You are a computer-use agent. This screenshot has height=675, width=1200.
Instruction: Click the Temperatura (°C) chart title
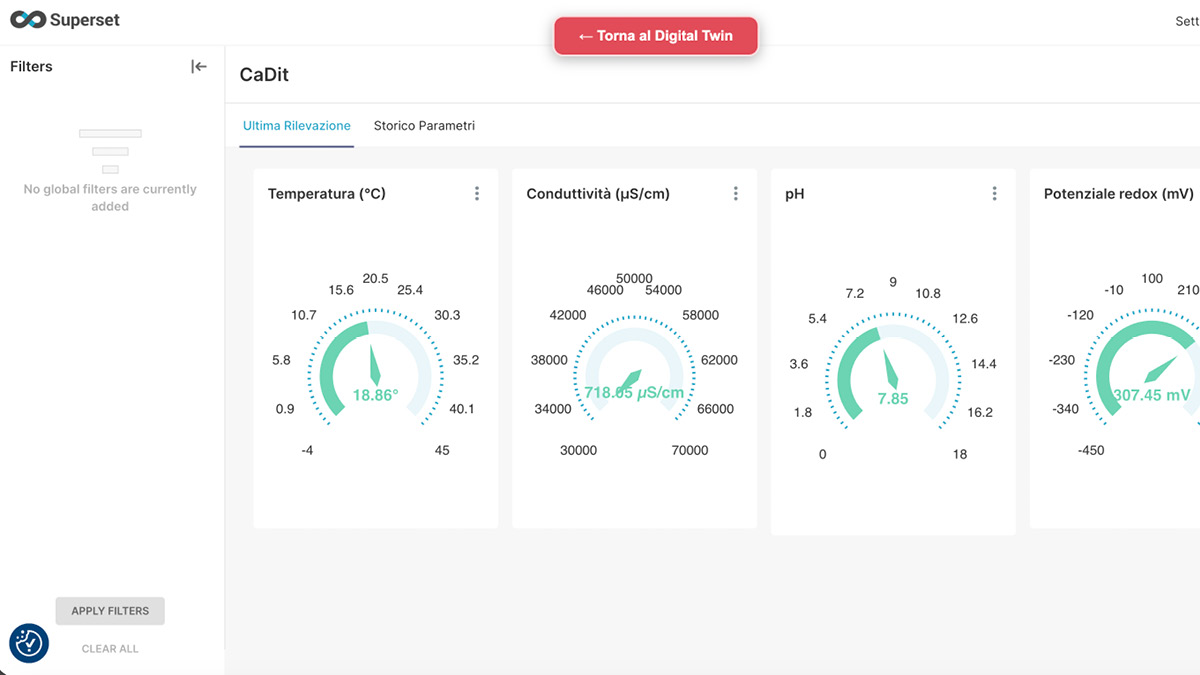point(326,194)
